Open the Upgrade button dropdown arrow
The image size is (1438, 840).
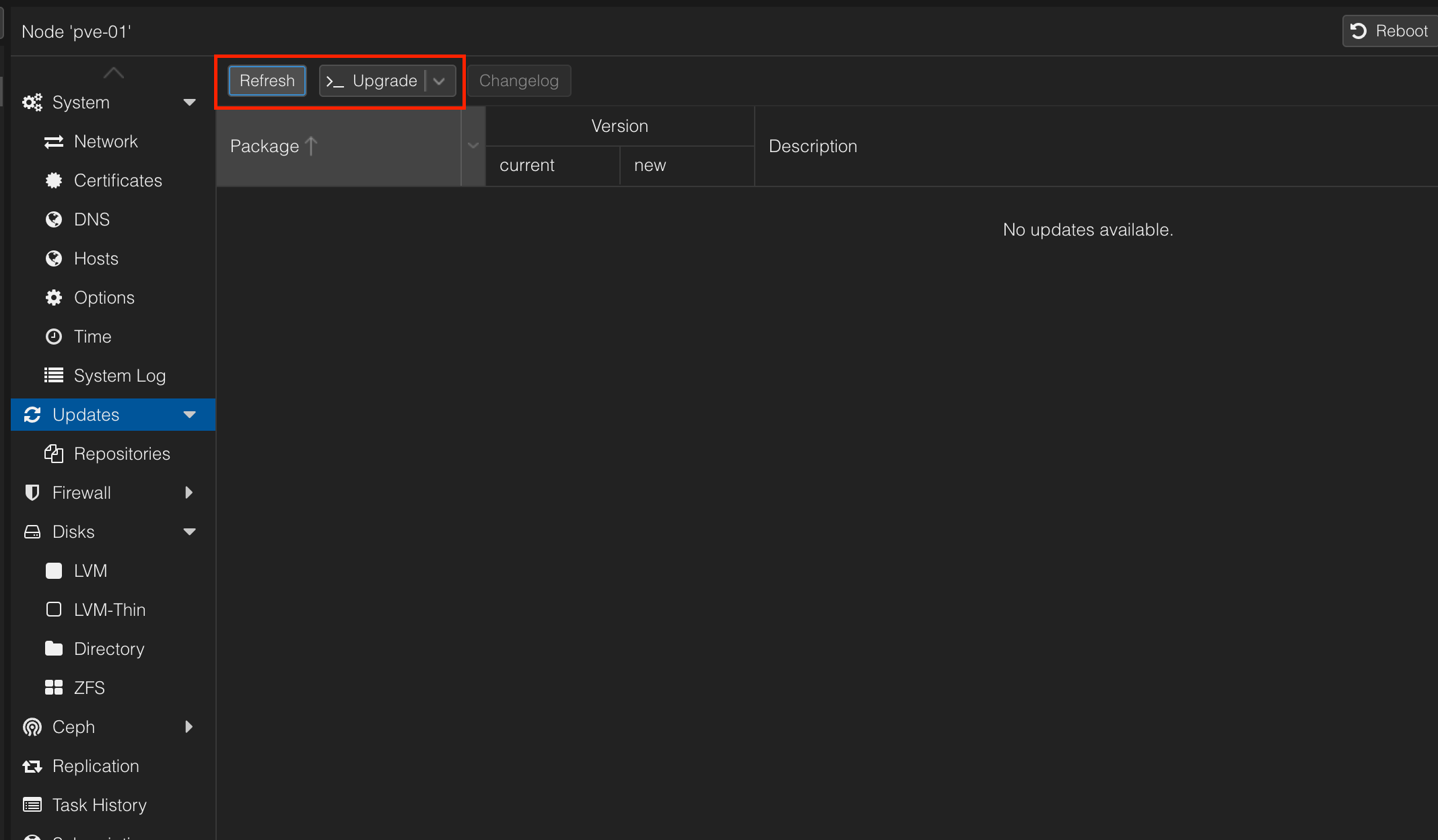[440, 81]
